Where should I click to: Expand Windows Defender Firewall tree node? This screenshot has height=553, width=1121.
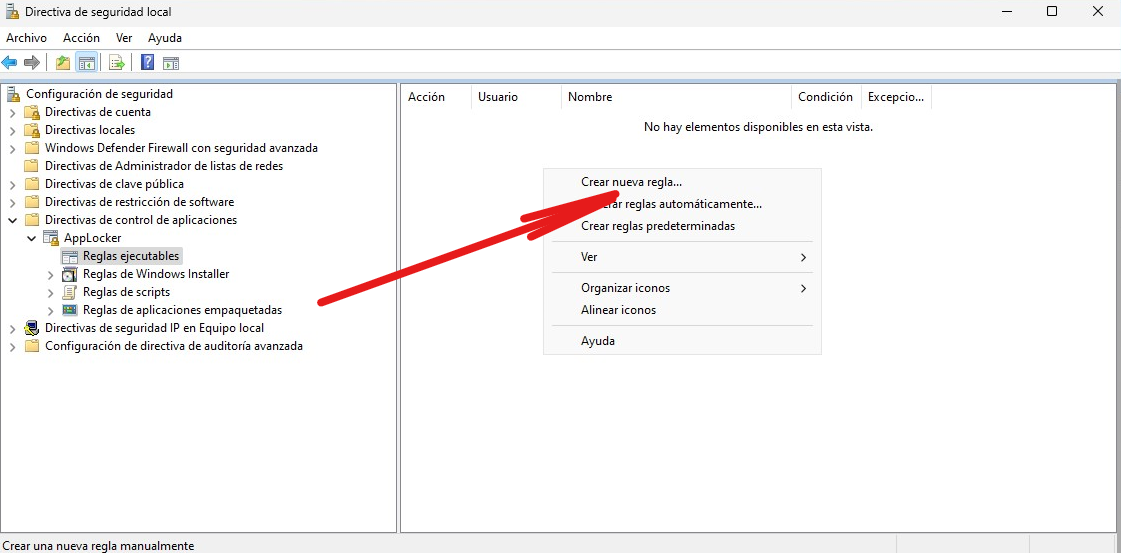tap(13, 148)
